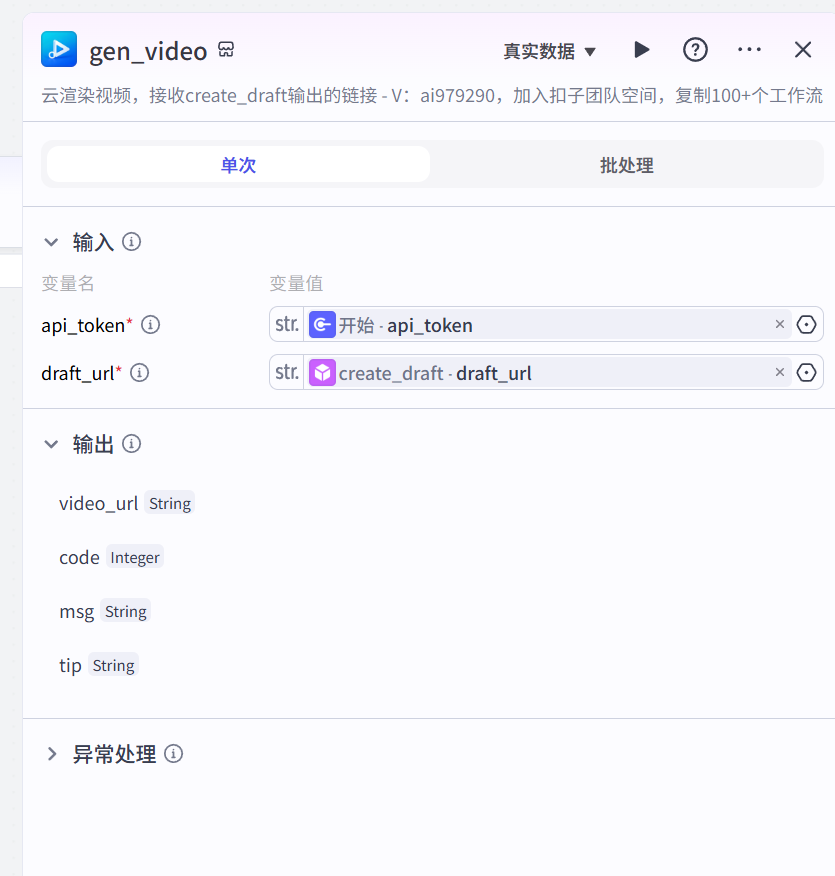Expand the 异常处理 section
The image size is (835, 876).
[52, 754]
